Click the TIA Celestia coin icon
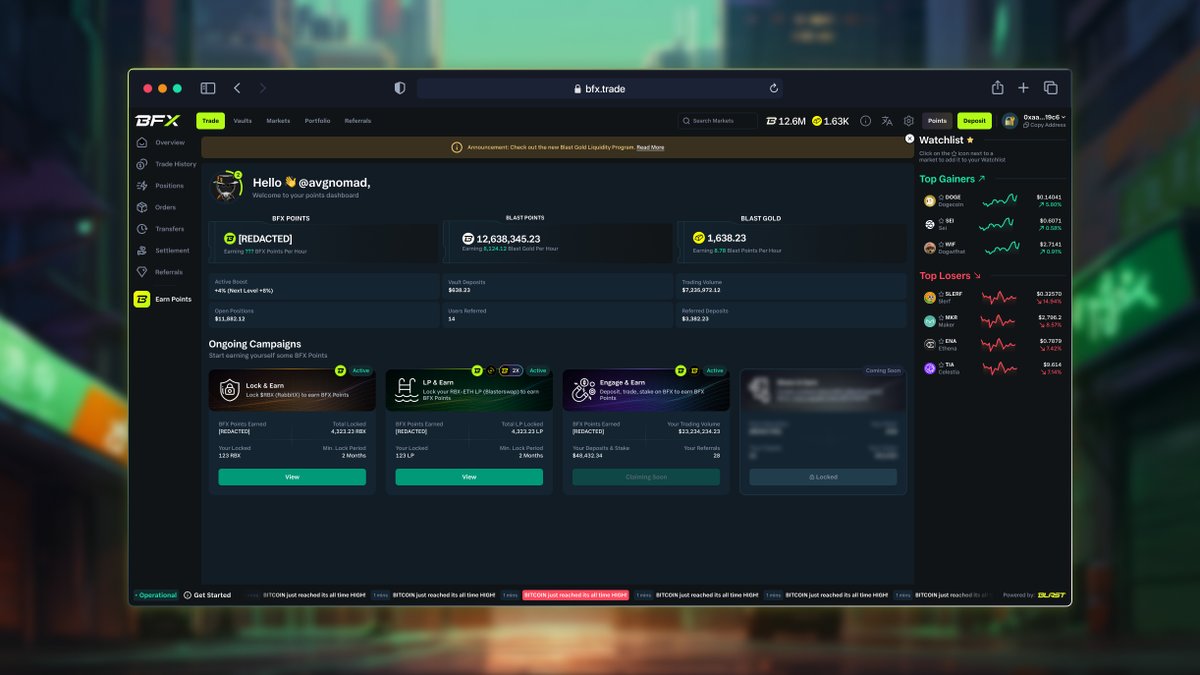Screen dimensions: 1200x675 pyautogui.click(x=930, y=368)
